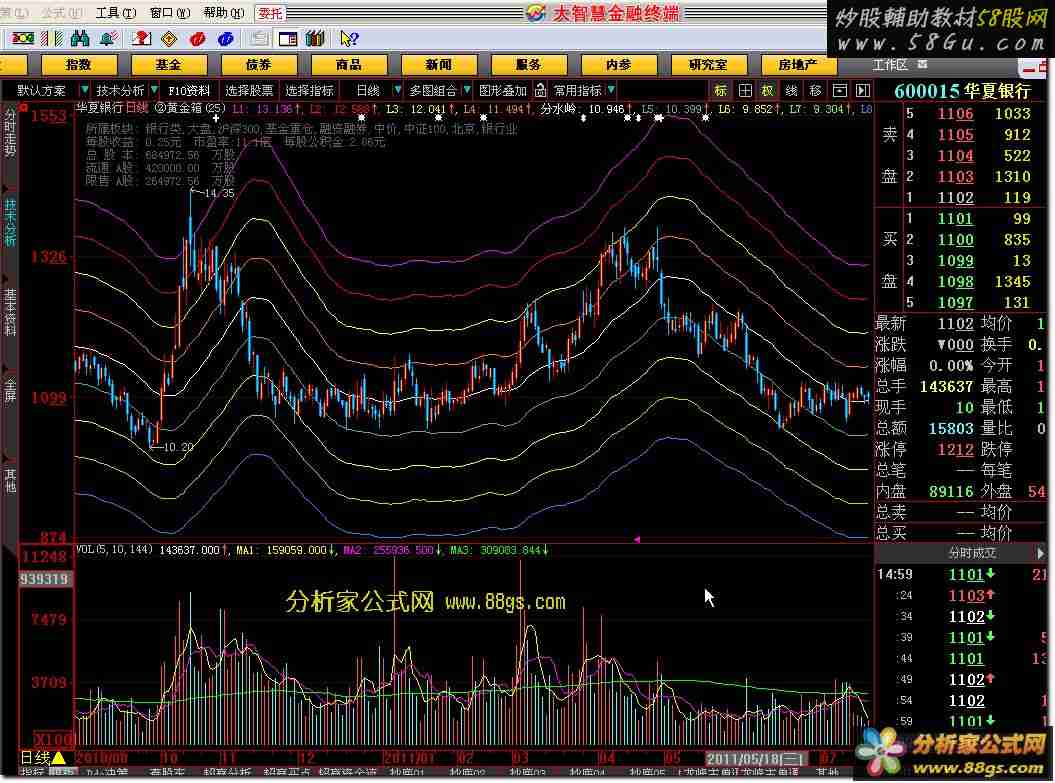Select the 新闻 yellow tab
Screen dimensions: 1055x783
[439, 65]
